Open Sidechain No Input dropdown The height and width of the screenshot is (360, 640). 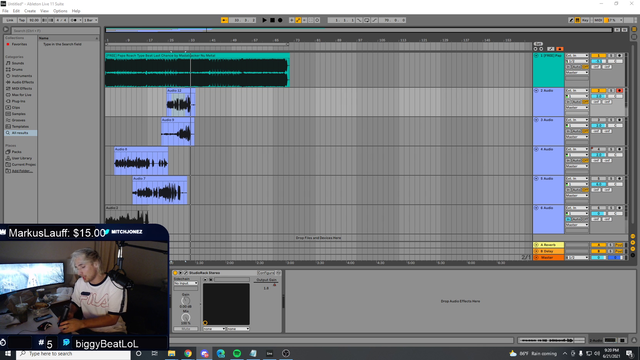tap(186, 283)
